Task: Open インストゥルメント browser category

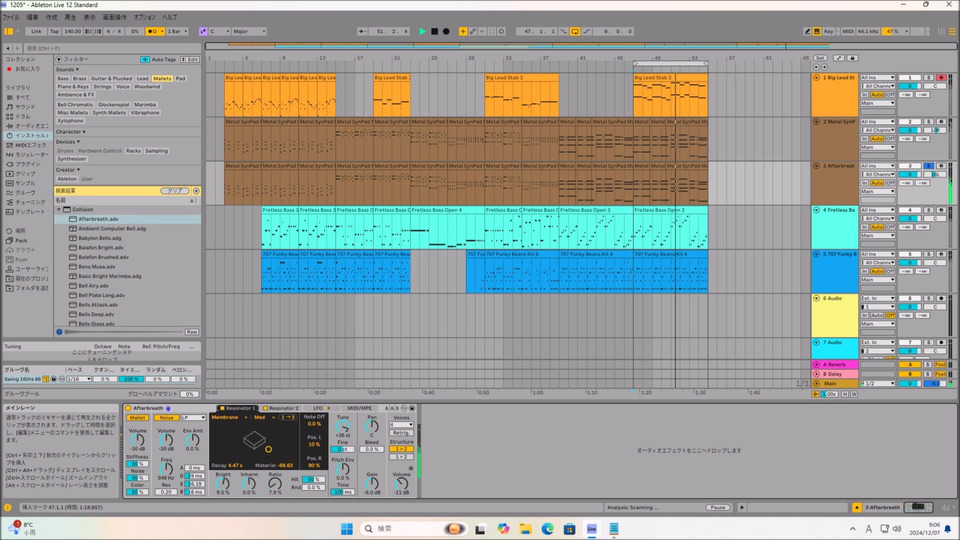Action: [27, 135]
